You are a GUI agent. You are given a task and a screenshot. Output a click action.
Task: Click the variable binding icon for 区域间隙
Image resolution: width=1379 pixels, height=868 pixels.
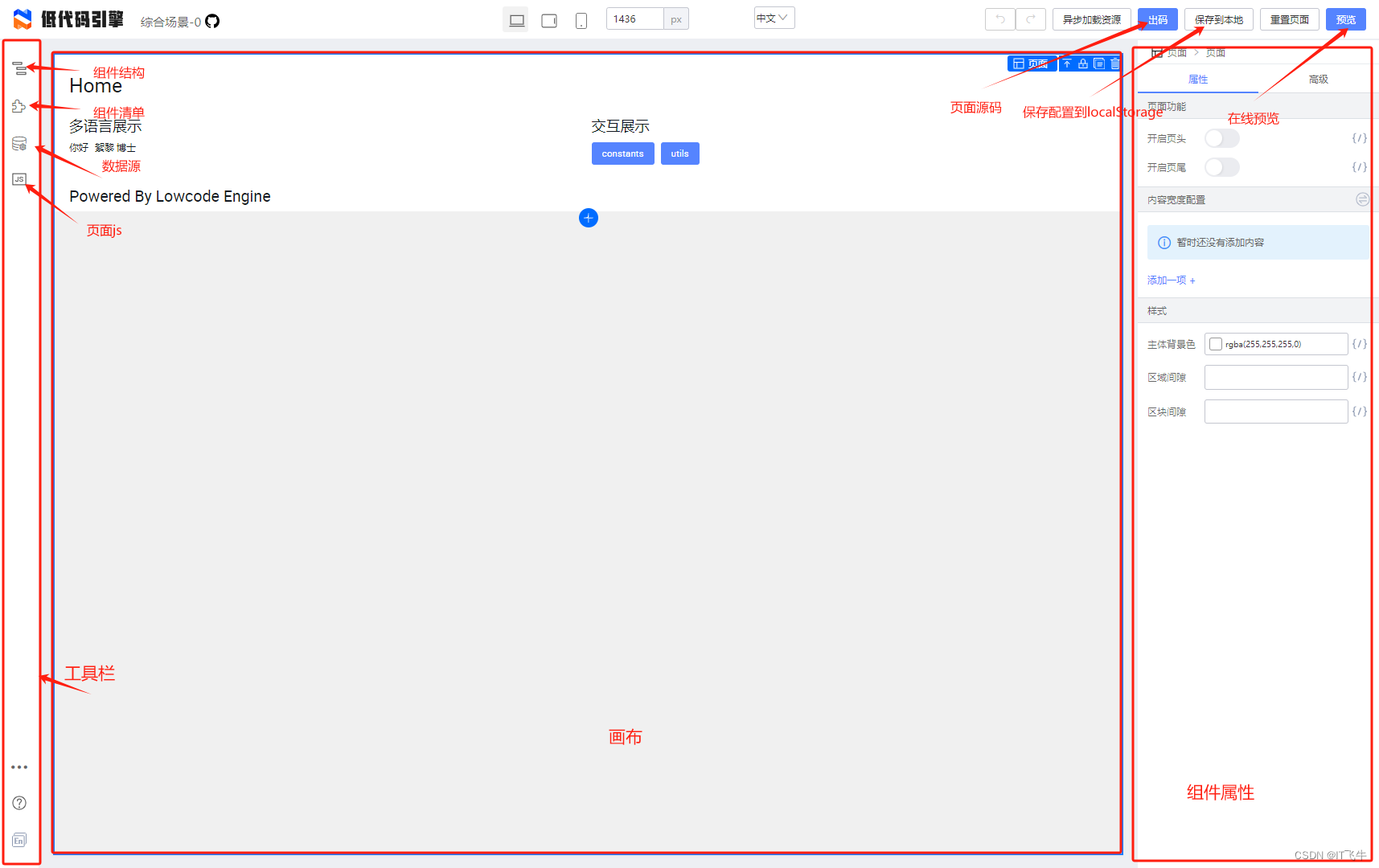[x=1359, y=377]
